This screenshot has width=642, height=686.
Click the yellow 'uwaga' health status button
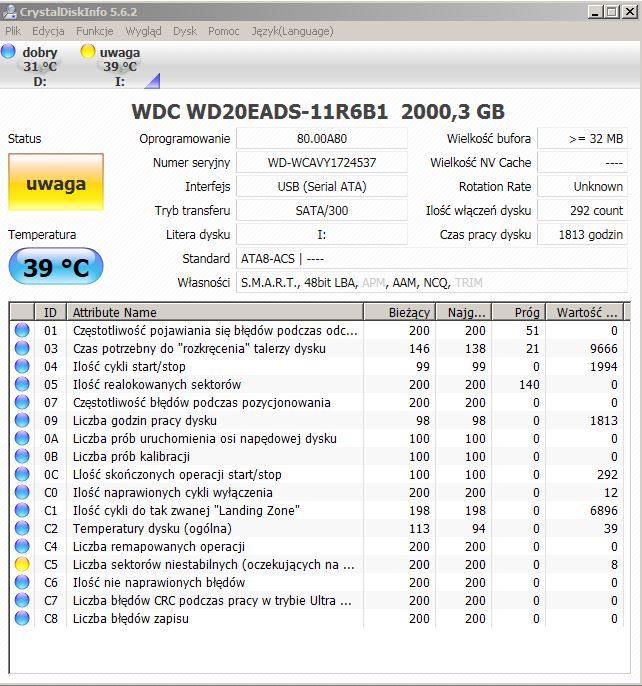56,182
